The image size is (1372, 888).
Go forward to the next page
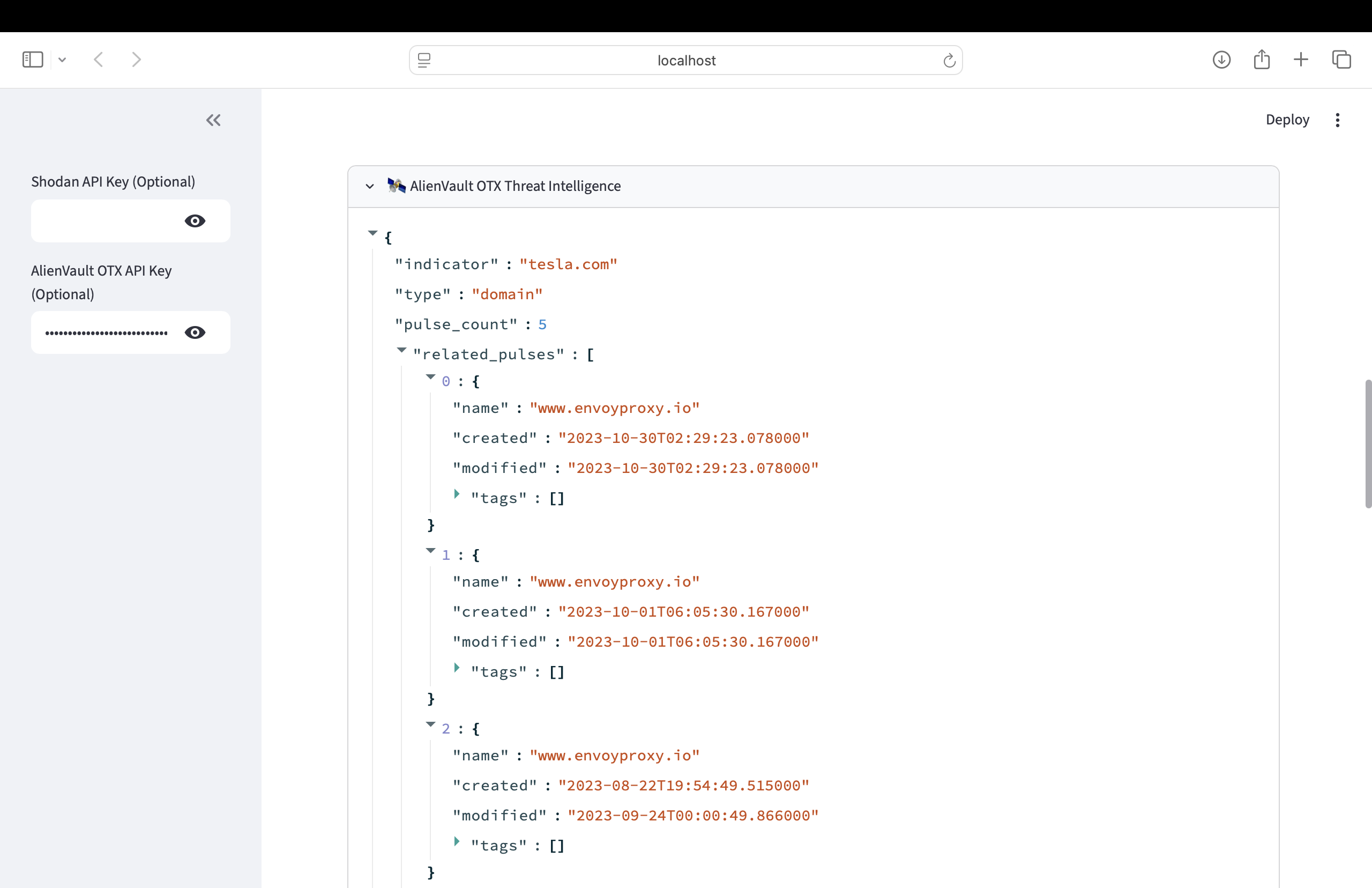point(136,60)
